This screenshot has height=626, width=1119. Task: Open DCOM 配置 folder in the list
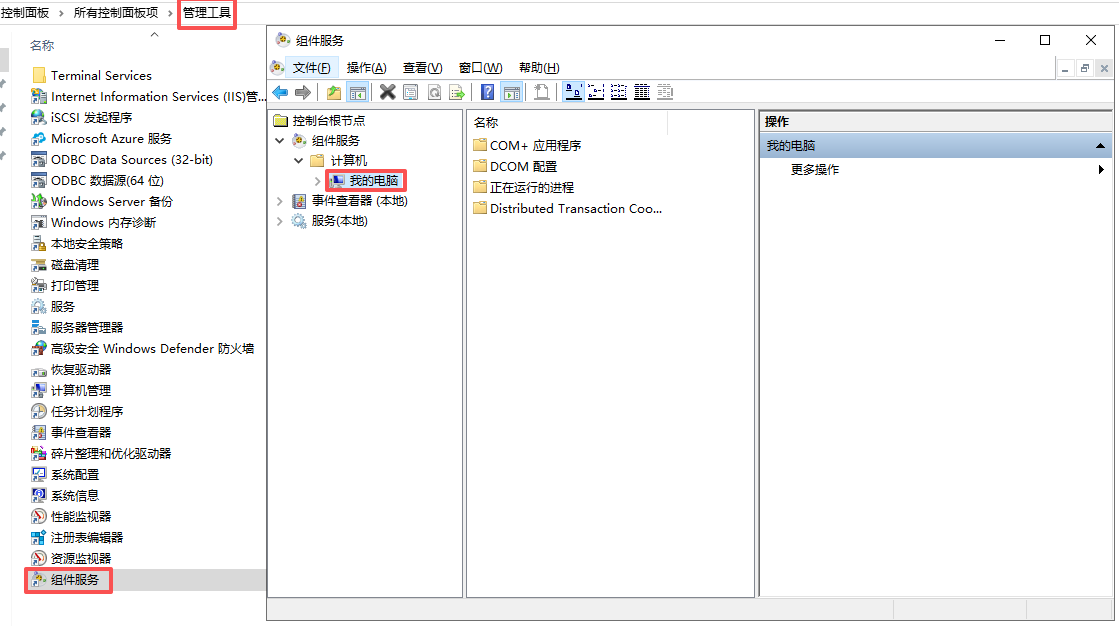pos(523,167)
